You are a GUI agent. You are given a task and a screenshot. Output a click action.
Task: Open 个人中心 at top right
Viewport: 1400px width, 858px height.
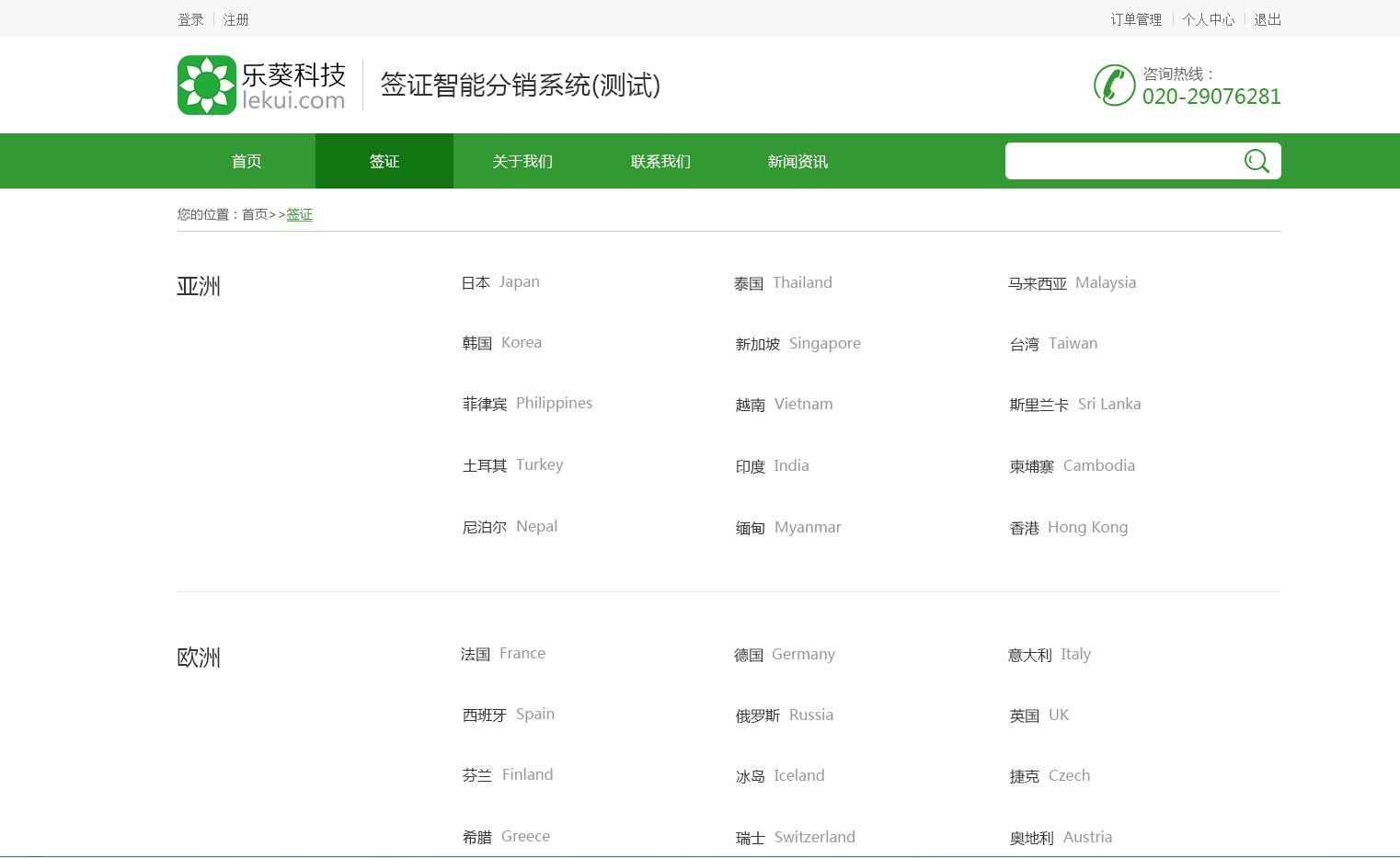coord(1208,18)
